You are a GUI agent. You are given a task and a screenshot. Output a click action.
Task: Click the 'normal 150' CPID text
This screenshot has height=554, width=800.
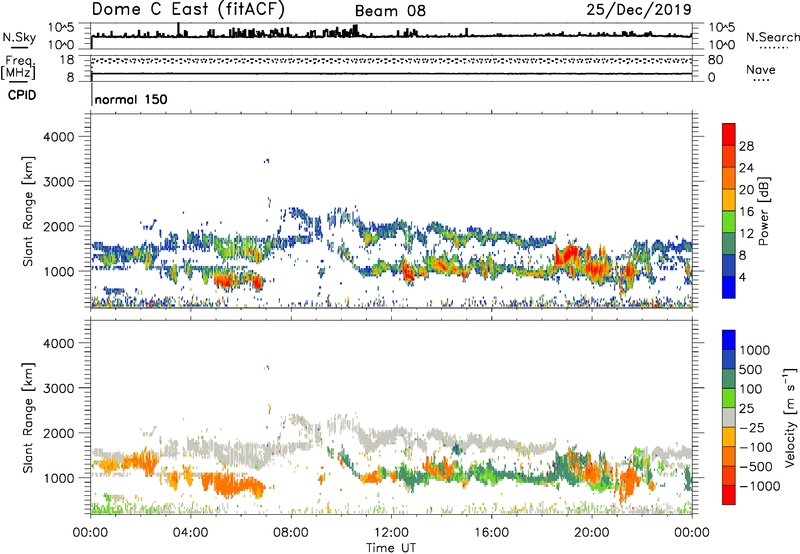pos(131,99)
